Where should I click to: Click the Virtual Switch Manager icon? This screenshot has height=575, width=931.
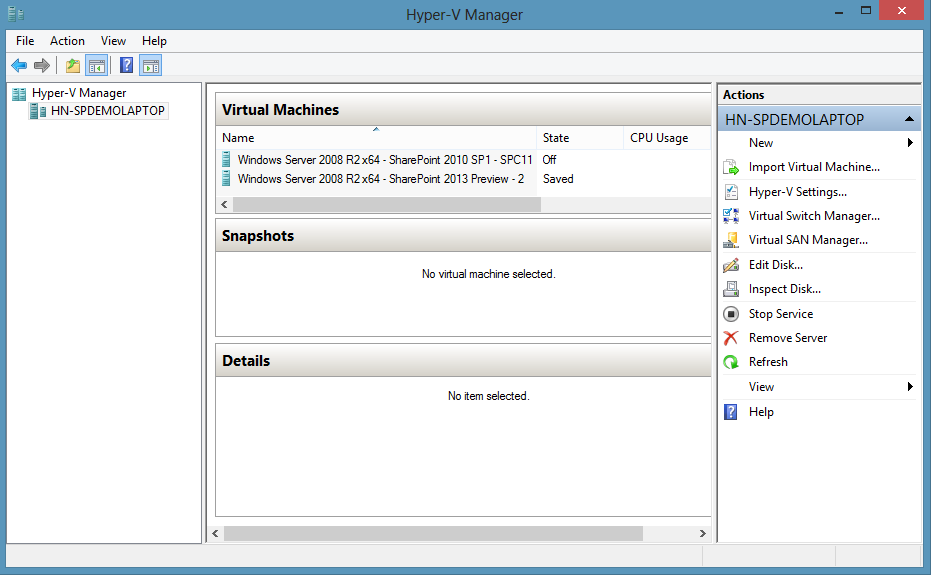click(731, 216)
